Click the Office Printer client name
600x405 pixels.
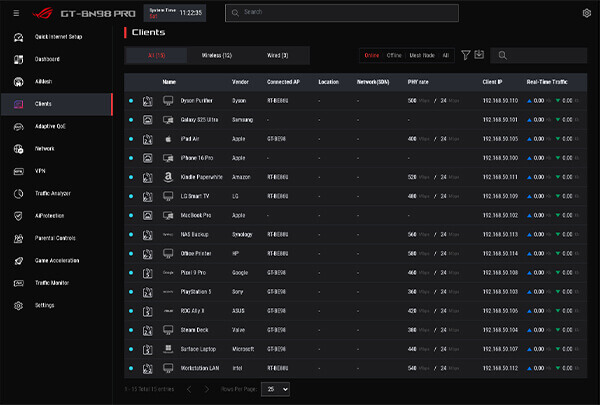coord(196,253)
